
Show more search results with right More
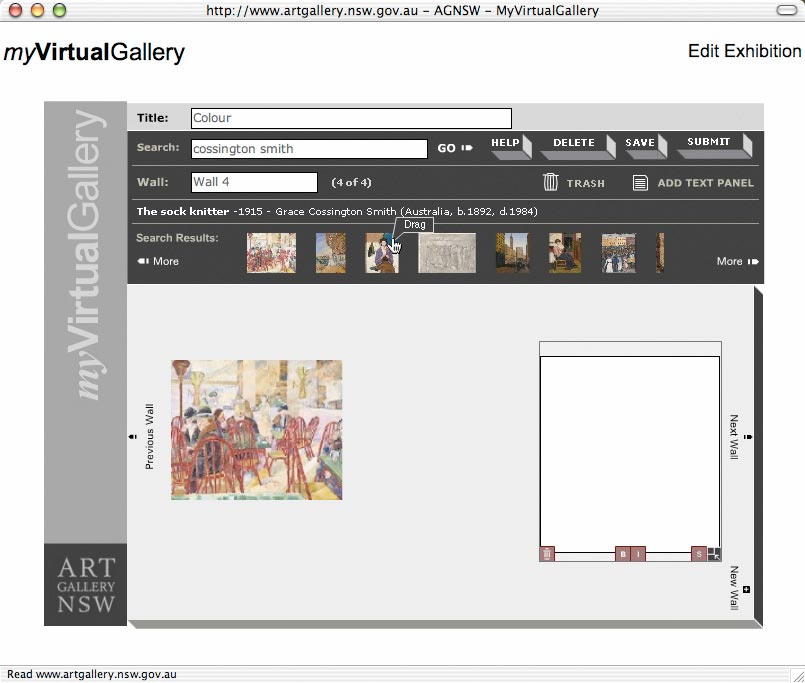[x=738, y=261]
